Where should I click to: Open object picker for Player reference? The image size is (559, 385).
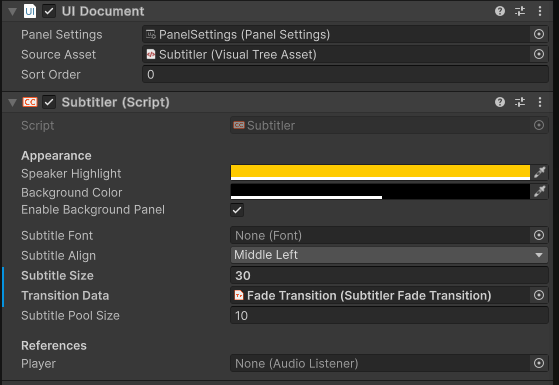[x=539, y=363]
